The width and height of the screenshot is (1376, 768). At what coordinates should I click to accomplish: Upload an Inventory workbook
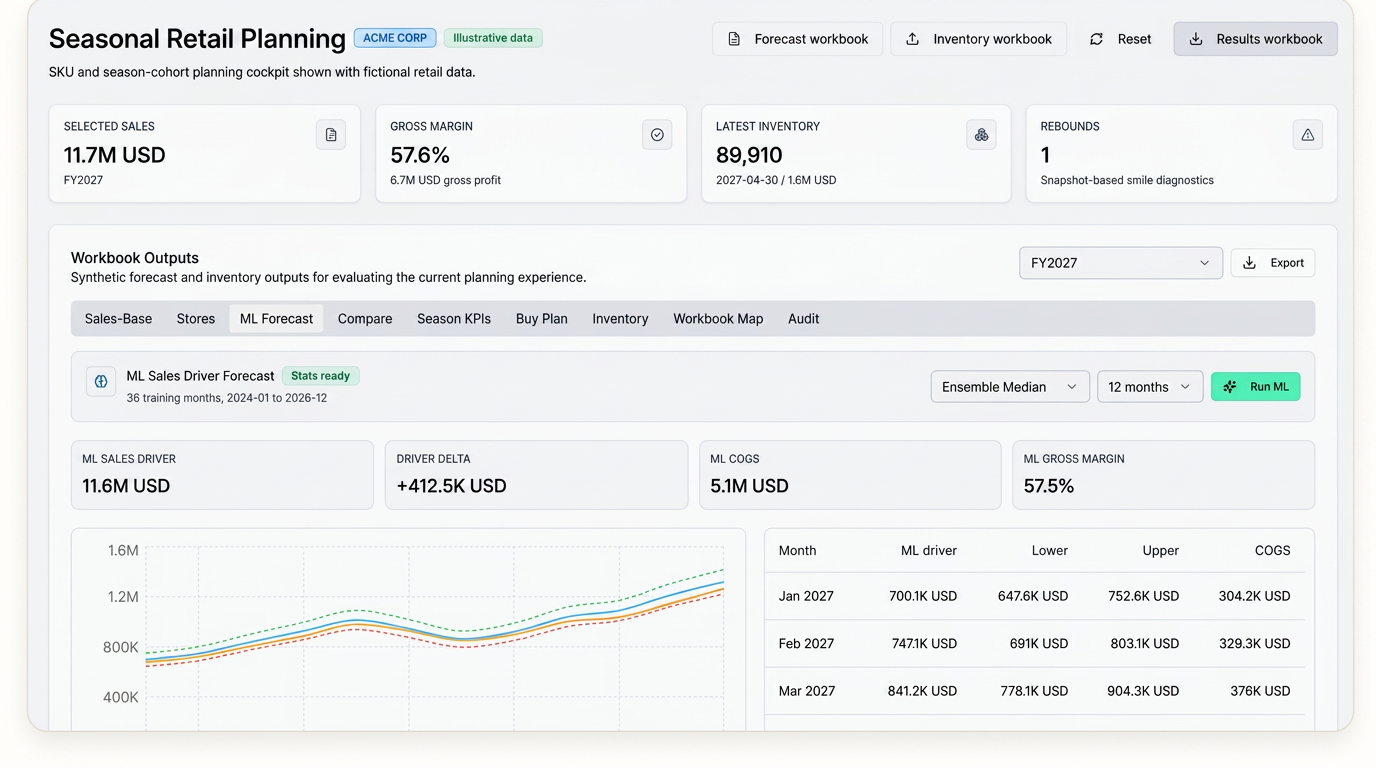[x=978, y=39]
